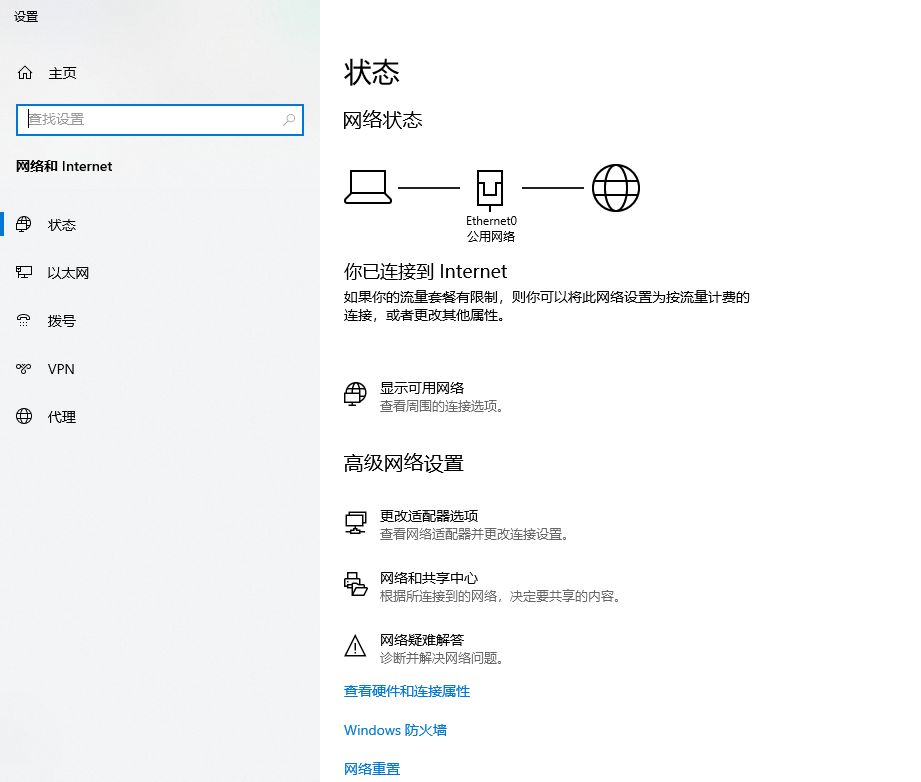This screenshot has height=782, width=921.
Task: Click the 代理 globe icon in sidebar
Action: (24, 417)
